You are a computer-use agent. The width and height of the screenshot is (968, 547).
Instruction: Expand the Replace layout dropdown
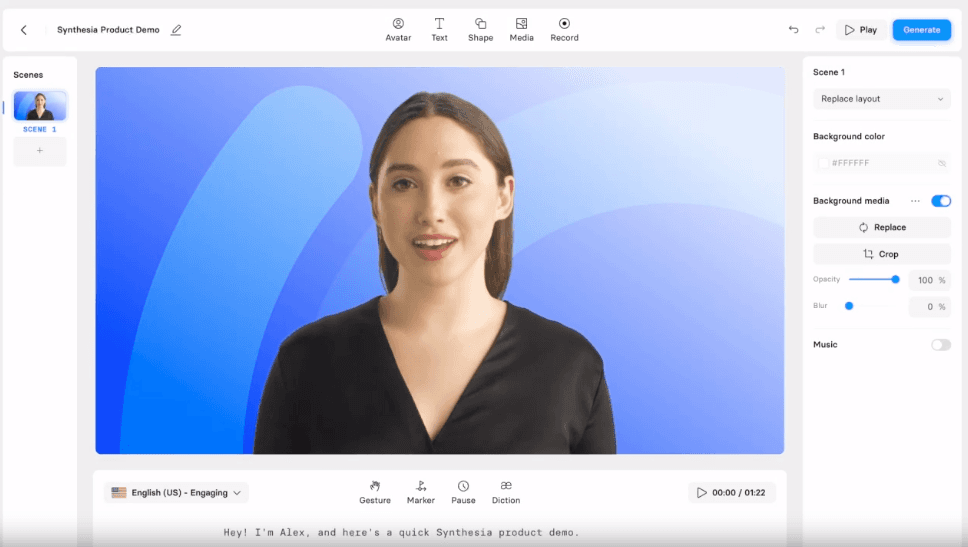point(881,99)
